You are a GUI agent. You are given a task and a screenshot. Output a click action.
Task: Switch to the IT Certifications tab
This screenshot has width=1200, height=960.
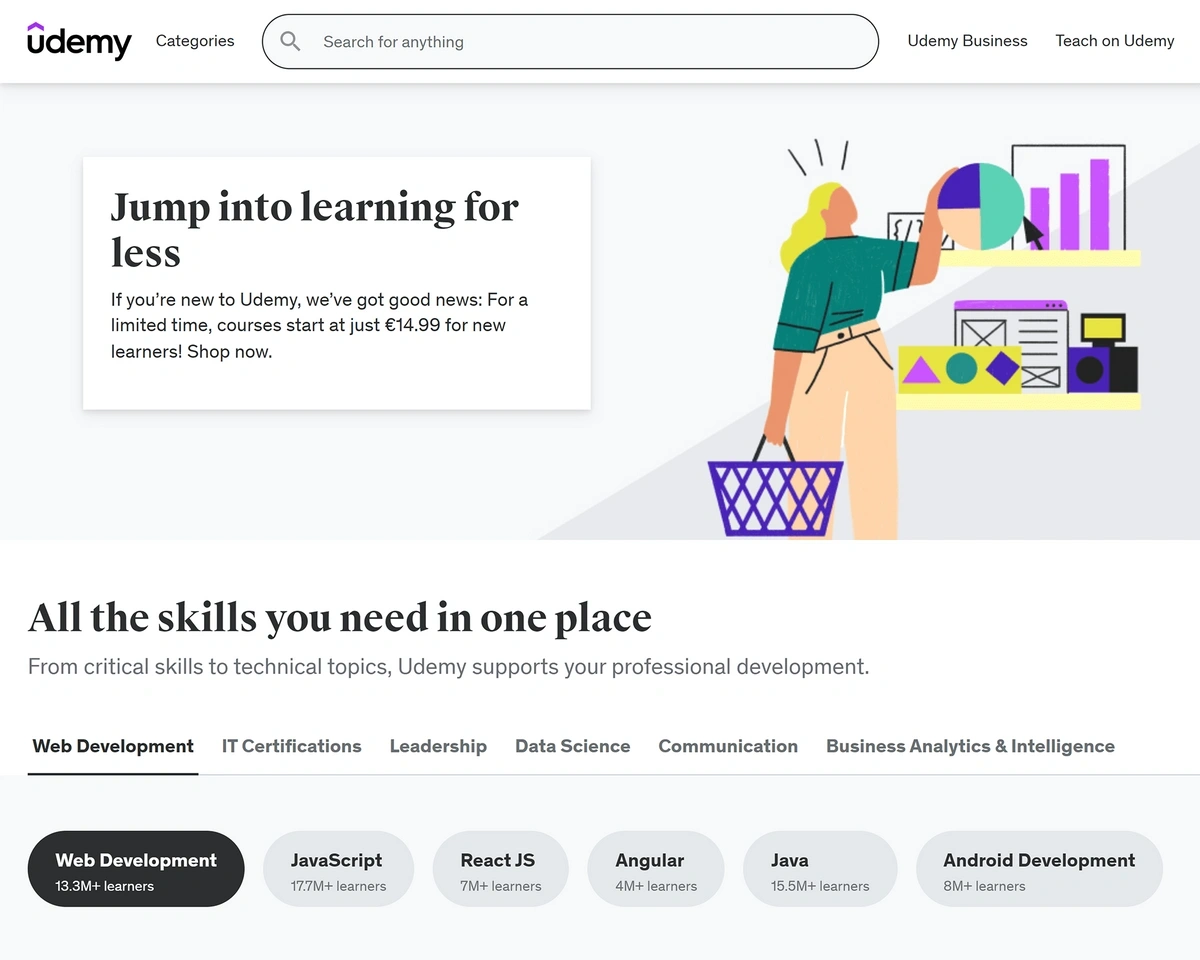coord(291,746)
